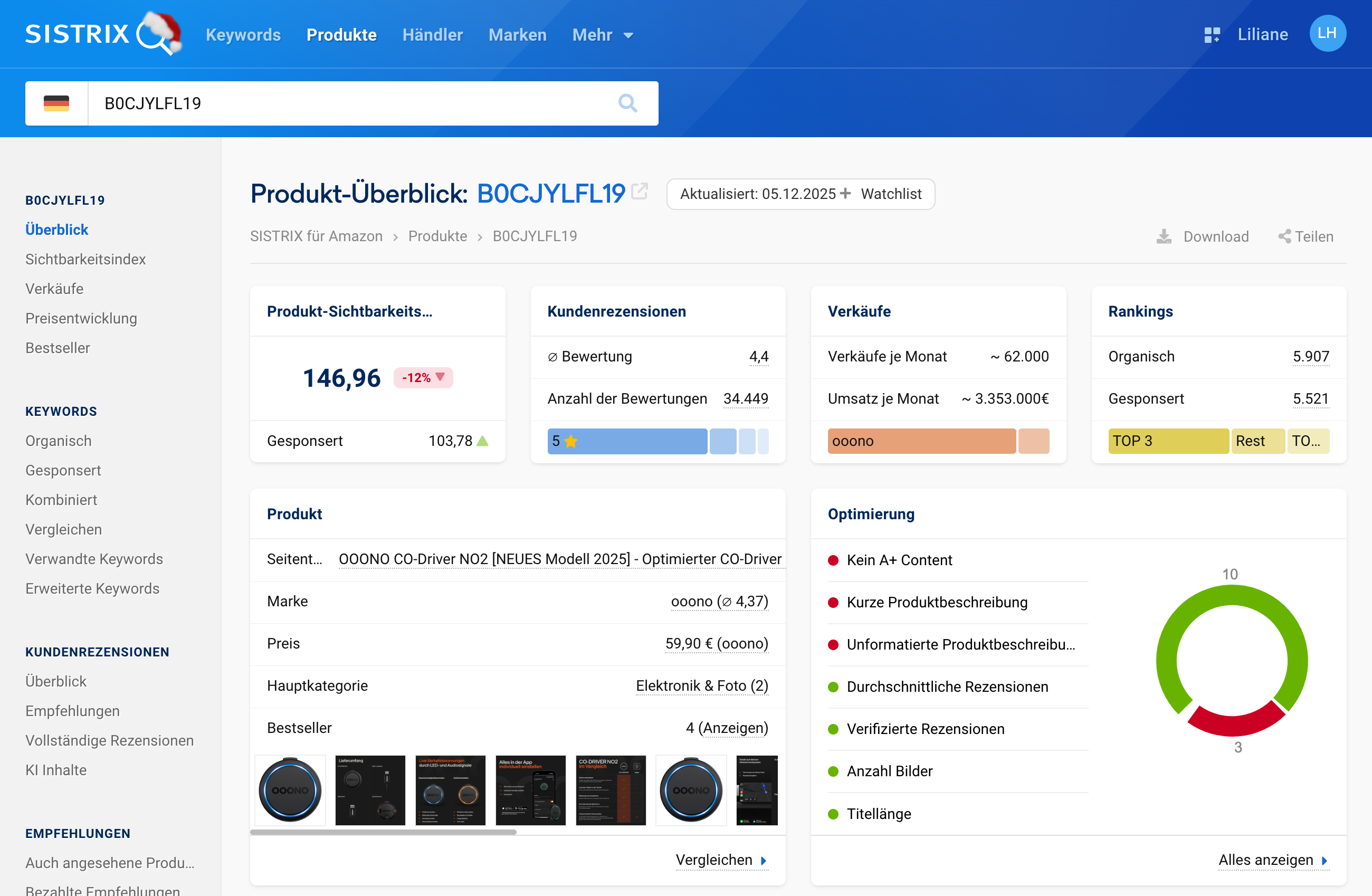
Task: Click the Download icon
Action: pos(1164,236)
